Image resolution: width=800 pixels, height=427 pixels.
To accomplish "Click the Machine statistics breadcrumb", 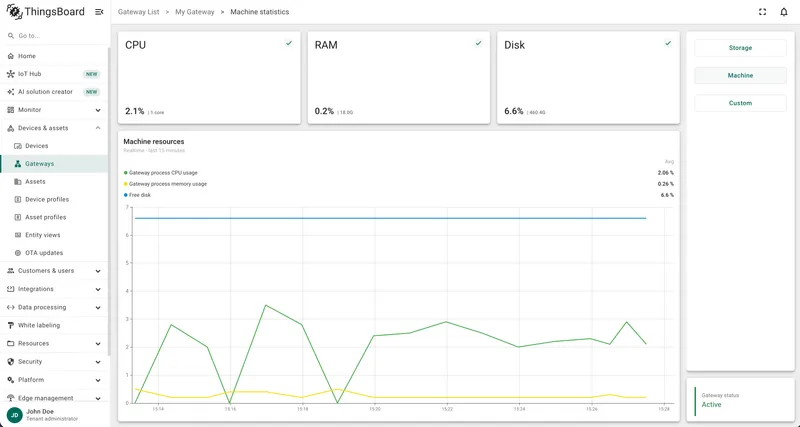I will coord(260,12).
